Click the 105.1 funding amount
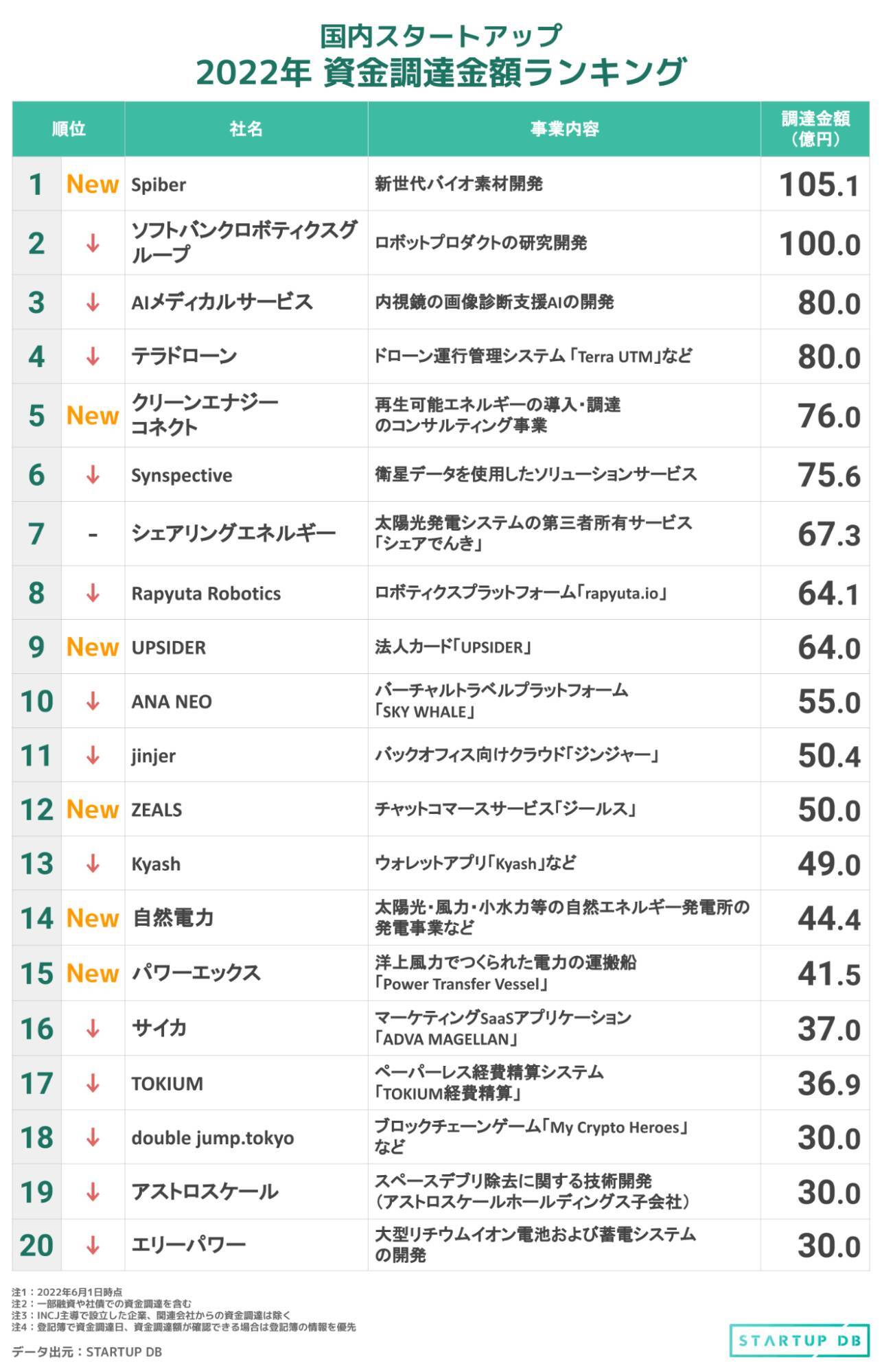The height and width of the screenshot is (1372, 882). tap(819, 185)
